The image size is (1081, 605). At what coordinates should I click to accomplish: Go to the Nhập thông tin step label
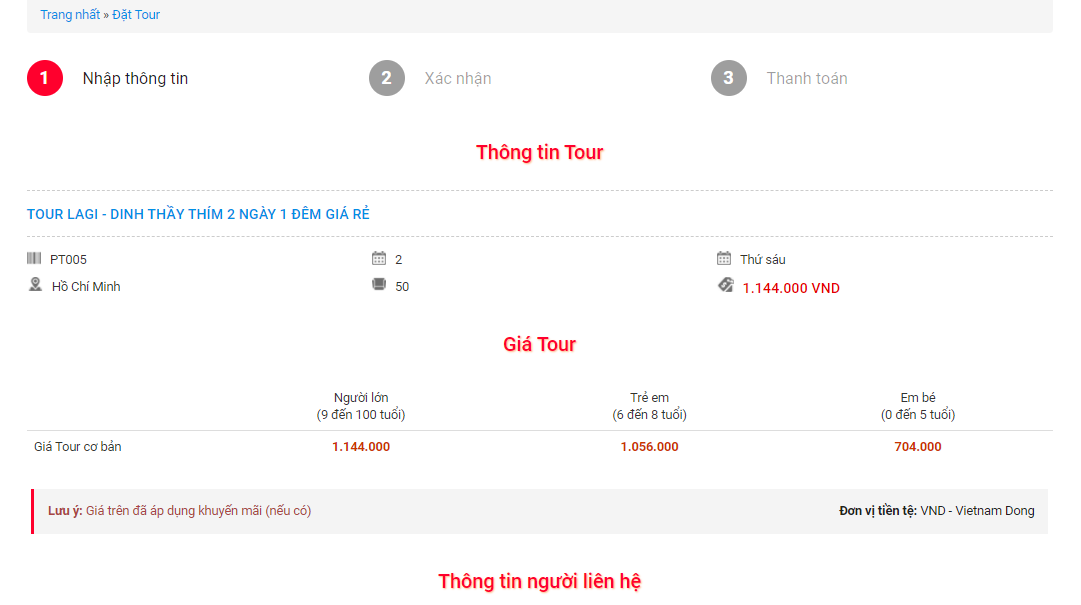[135, 78]
